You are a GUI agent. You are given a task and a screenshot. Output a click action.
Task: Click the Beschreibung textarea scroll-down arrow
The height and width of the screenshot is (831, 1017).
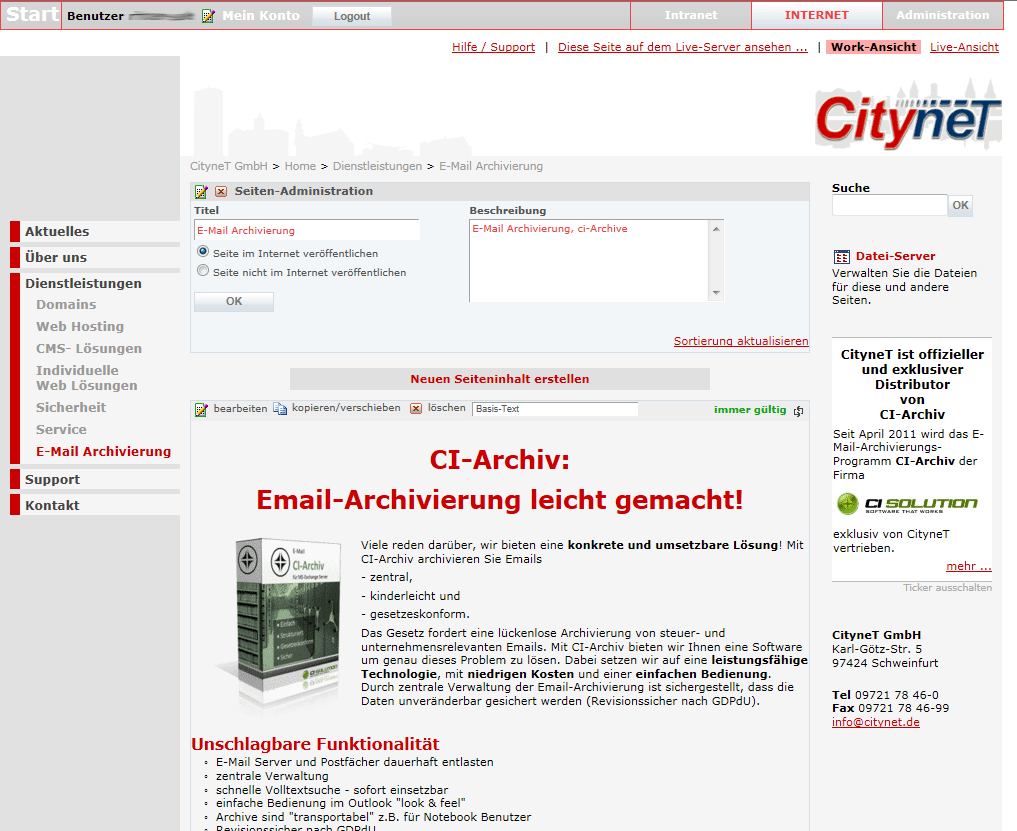(x=716, y=293)
